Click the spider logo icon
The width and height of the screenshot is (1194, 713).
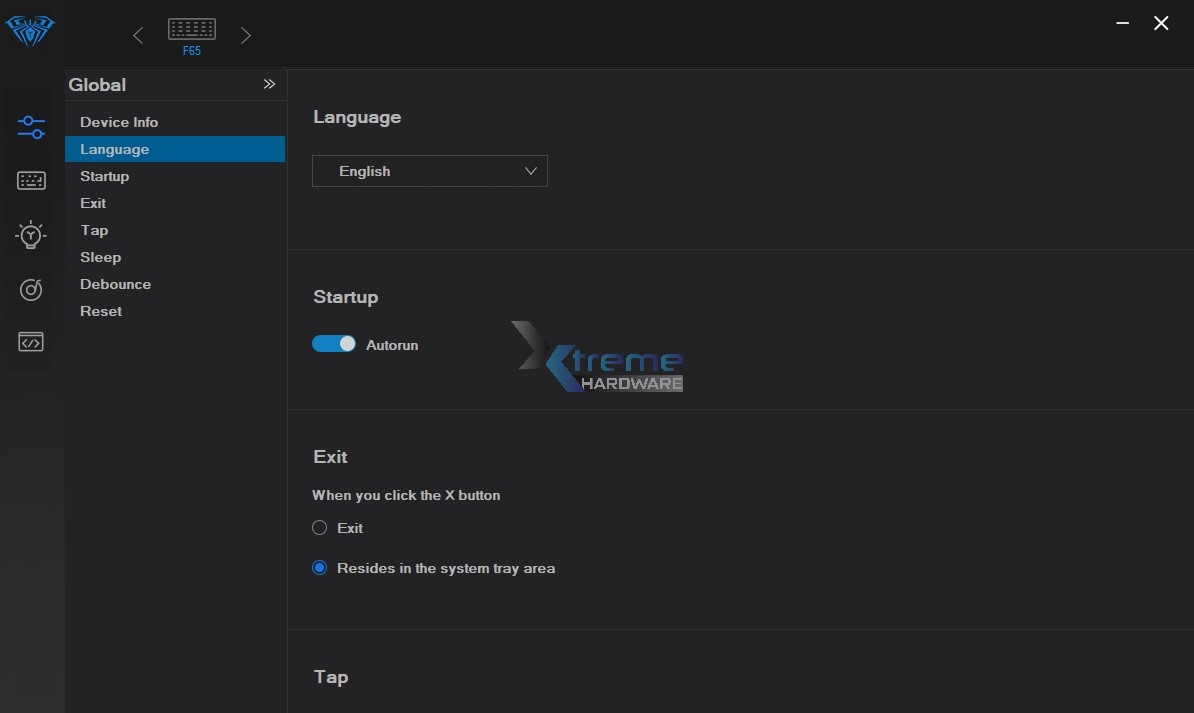[30, 31]
